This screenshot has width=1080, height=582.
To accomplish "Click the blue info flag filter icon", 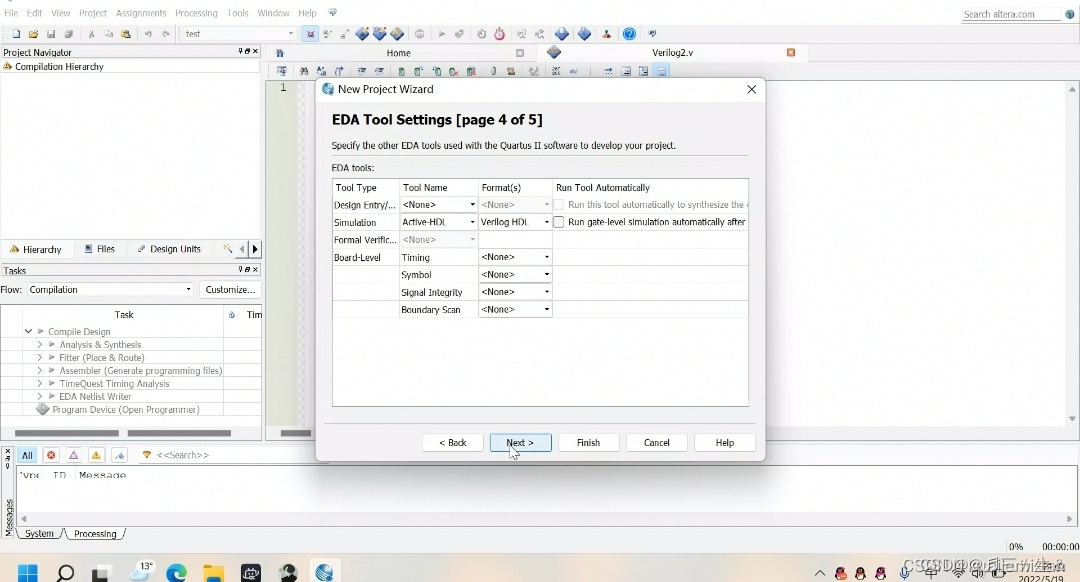I will [x=119, y=455].
